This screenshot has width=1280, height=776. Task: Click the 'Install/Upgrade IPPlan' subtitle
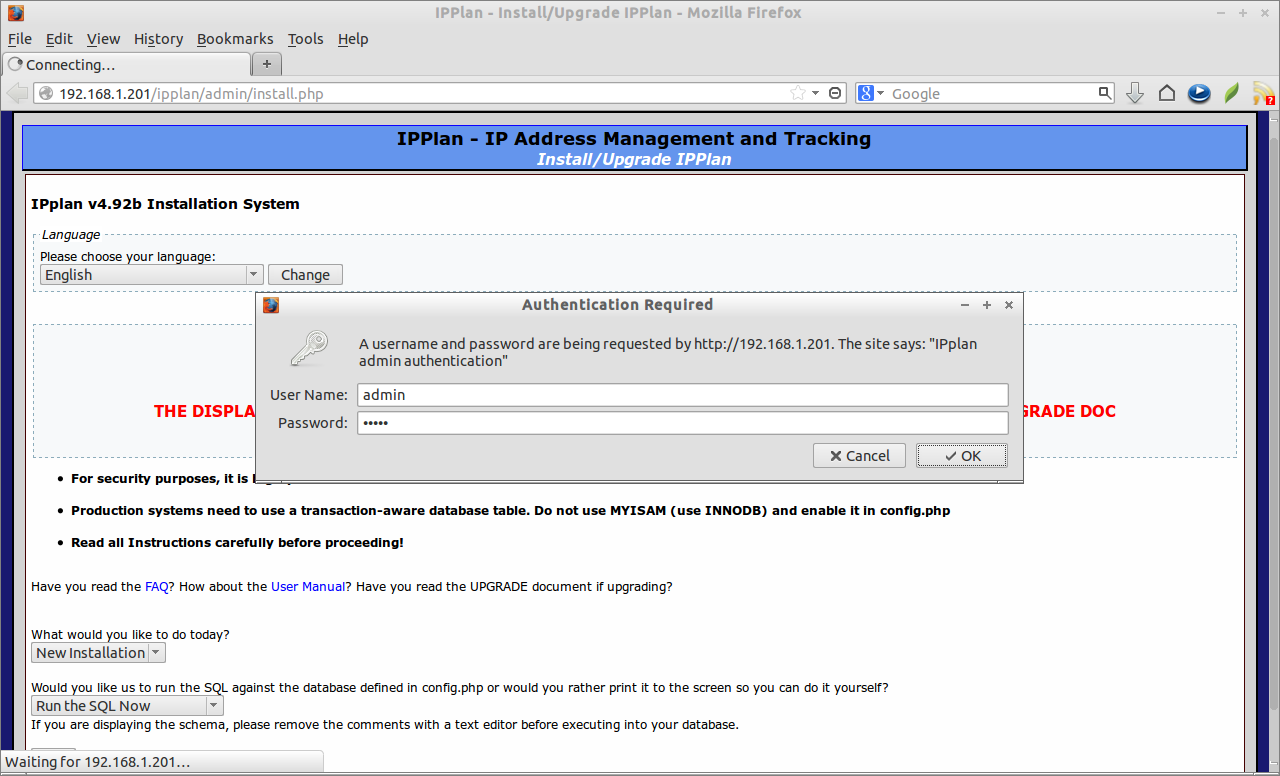634,159
